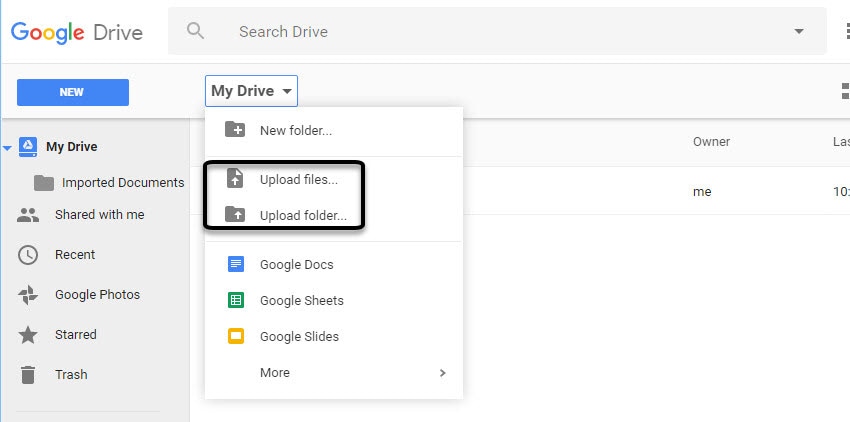Open Google Photos section
Image resolution: width=850 pixels, height=422 pixels.
98,295
